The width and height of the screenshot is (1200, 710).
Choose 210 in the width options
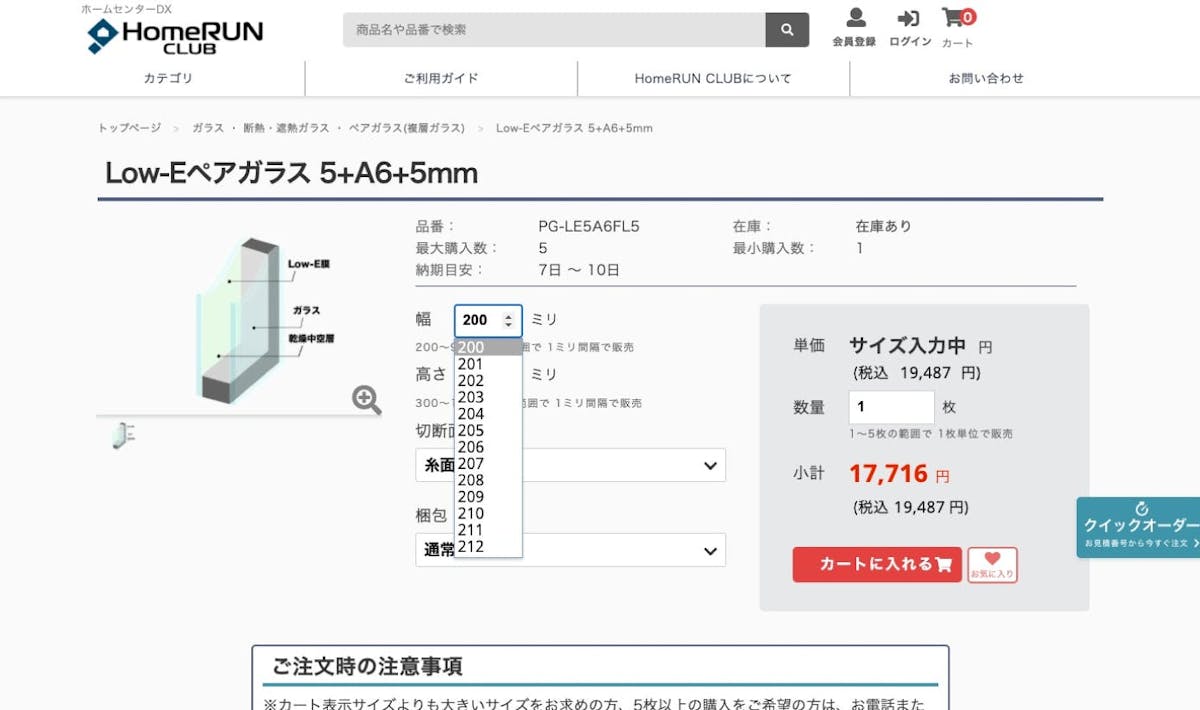tap(471, 514)
